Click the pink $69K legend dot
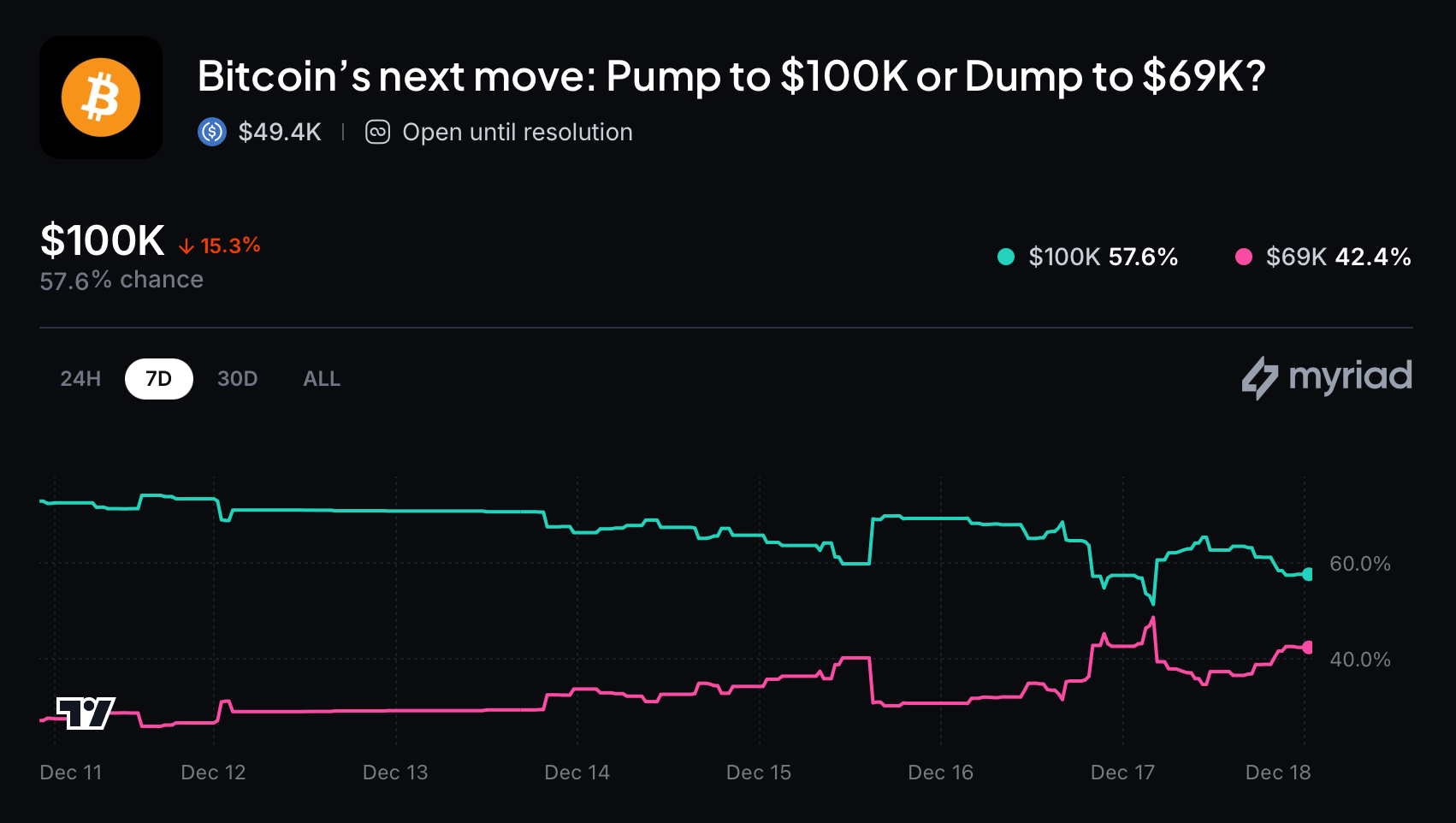Viewport: 1456px width, 823px height. coord(1245,256)
